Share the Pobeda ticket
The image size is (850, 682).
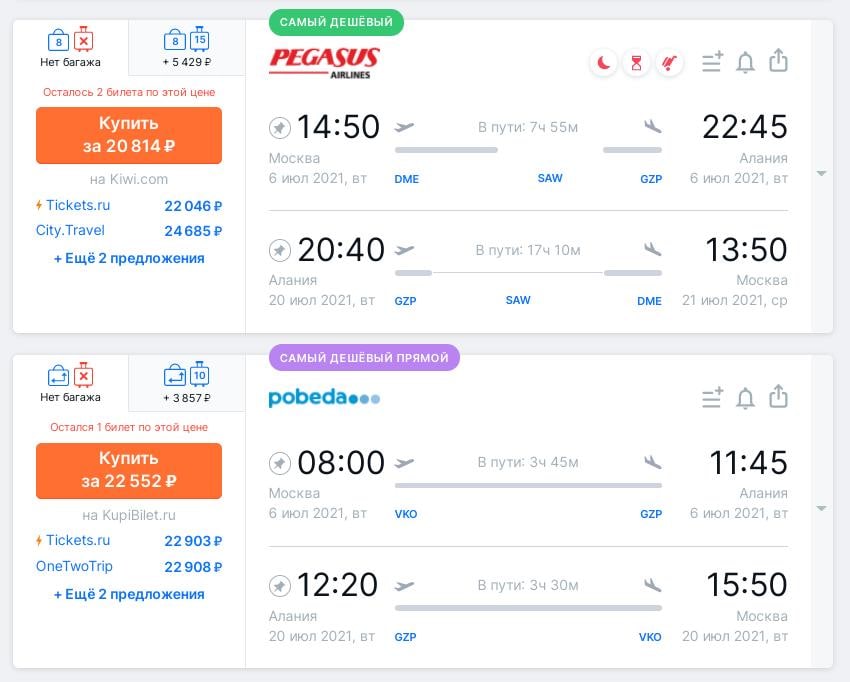778,396
